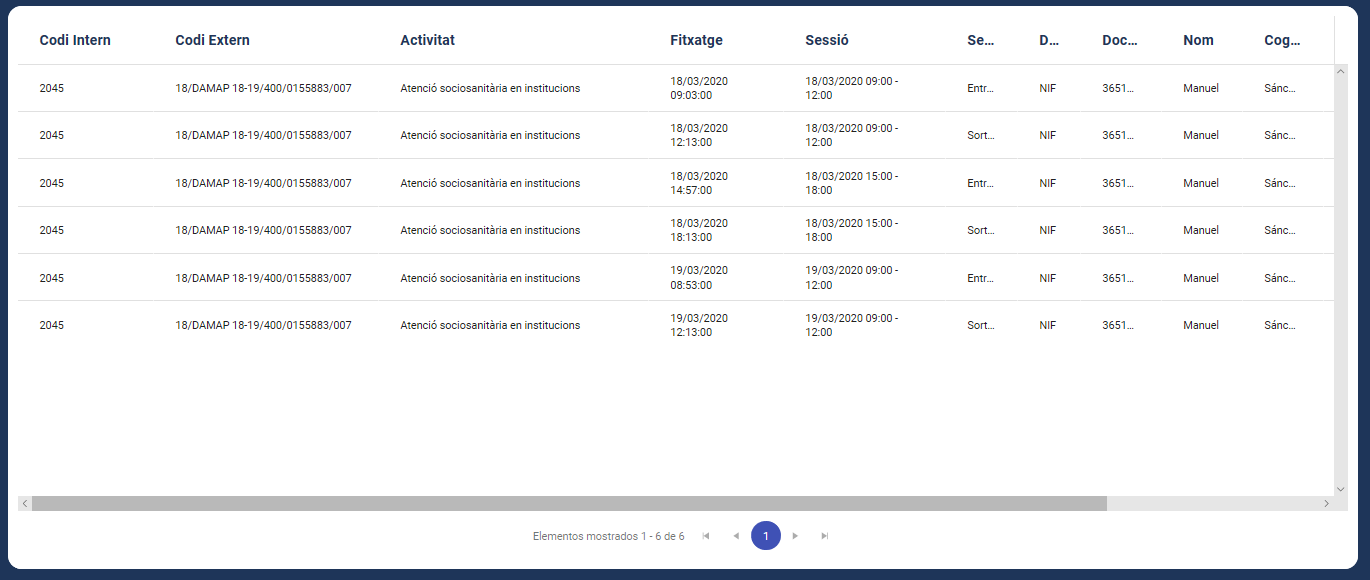Viewport: 1370px width, 580px height.
Task: Go to previous page arrow
Action: (736, 536)
